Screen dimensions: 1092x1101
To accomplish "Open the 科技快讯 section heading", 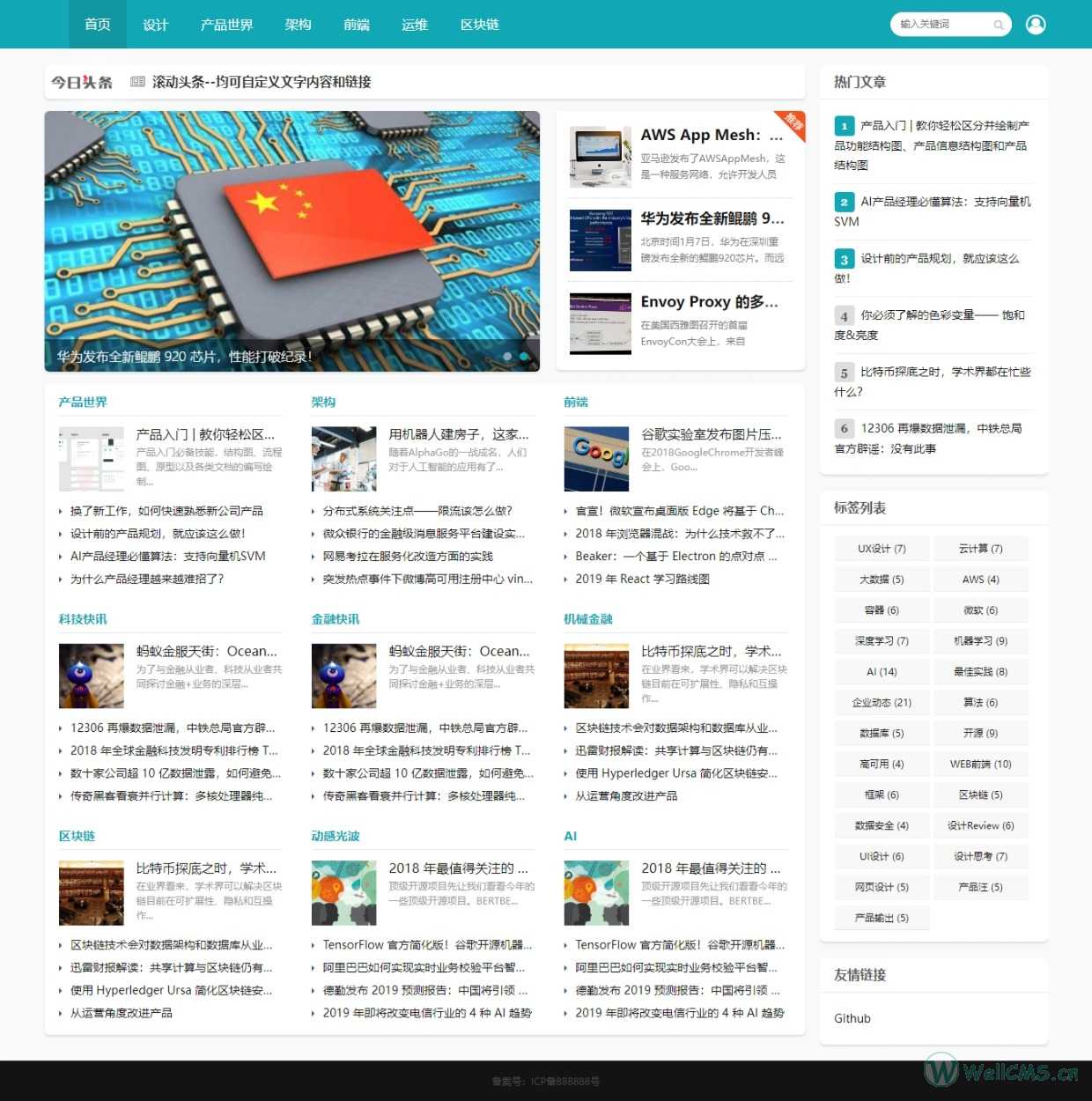I will click(83, 619).
